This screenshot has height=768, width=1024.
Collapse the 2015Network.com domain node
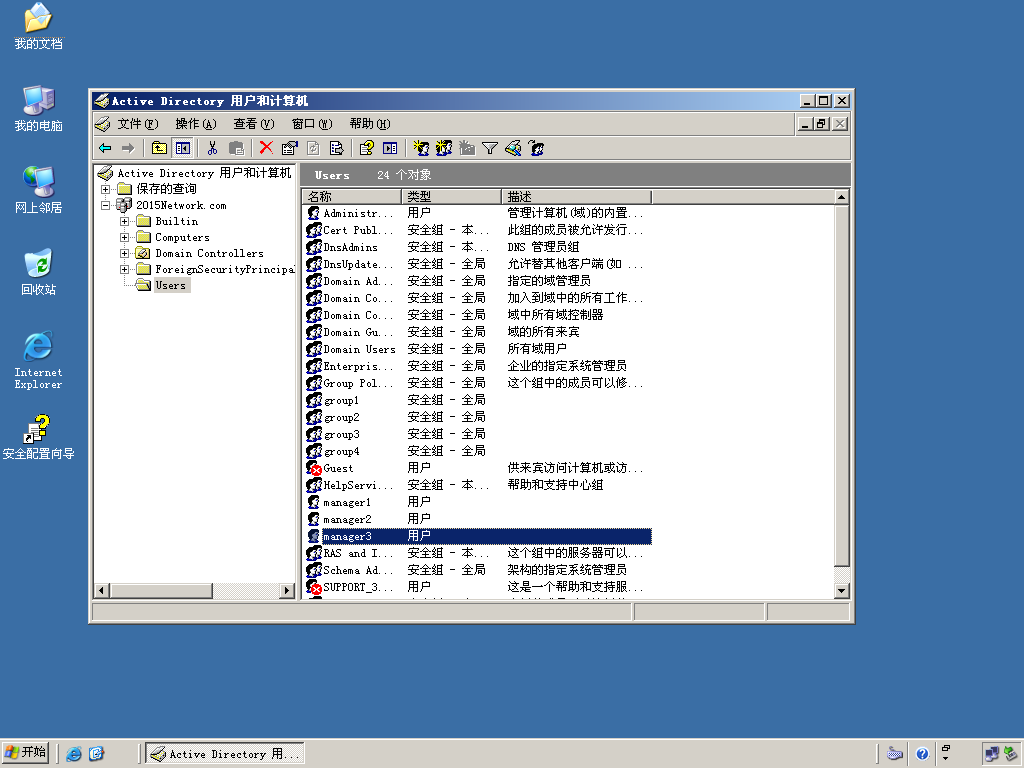(x=105, y=205)
